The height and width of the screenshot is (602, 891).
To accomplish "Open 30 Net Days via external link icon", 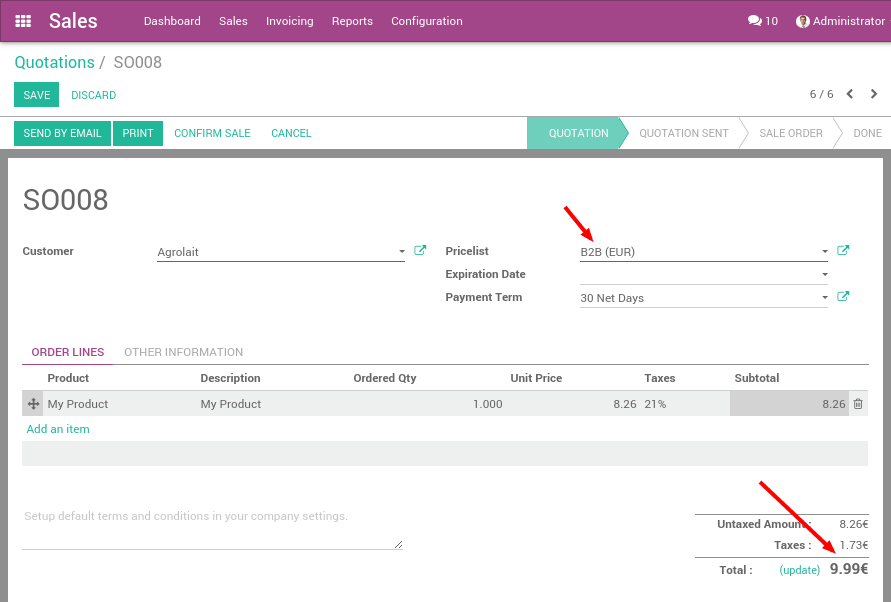I will pyautogui.click(x=843, y=296).
